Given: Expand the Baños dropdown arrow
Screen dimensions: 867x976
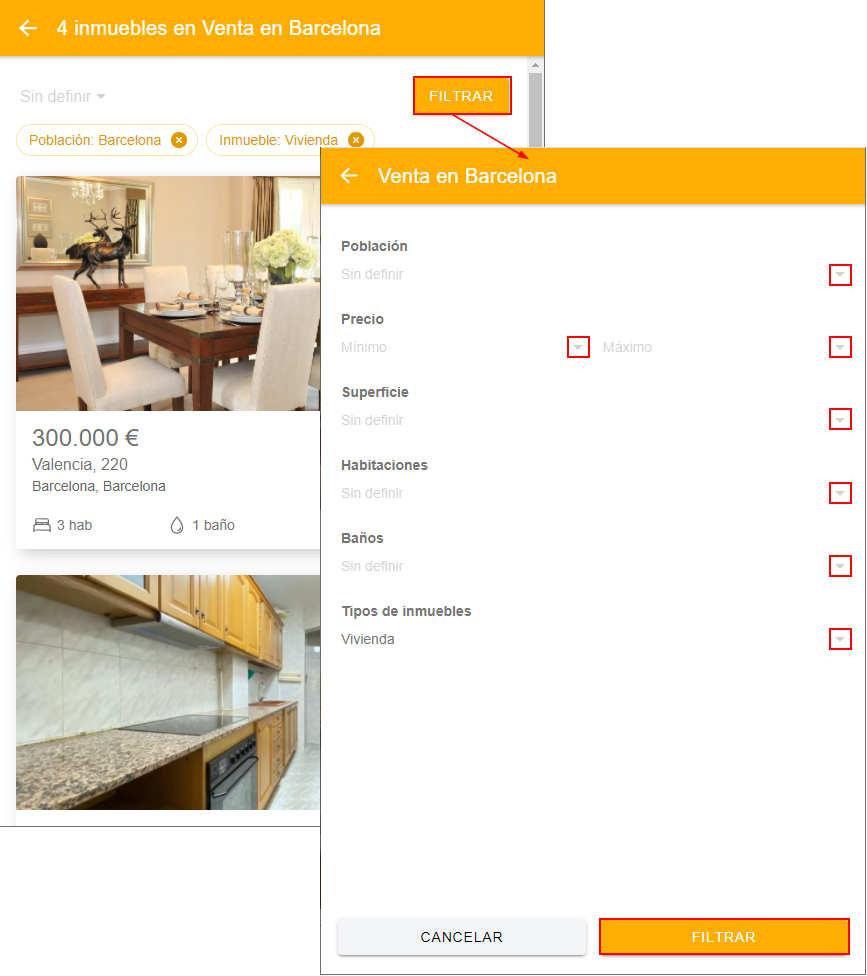Looking at the screenshot, I should pyautogui.click(x=840, y=566).
